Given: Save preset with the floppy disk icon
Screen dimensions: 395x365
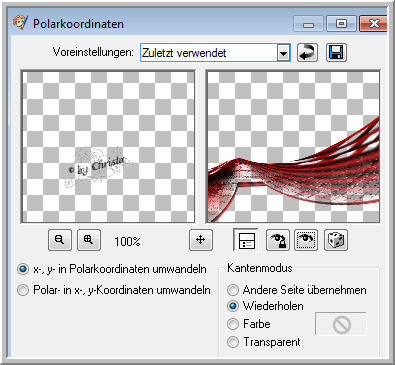Looking at the screenshot, I should (x=336, y=53).
